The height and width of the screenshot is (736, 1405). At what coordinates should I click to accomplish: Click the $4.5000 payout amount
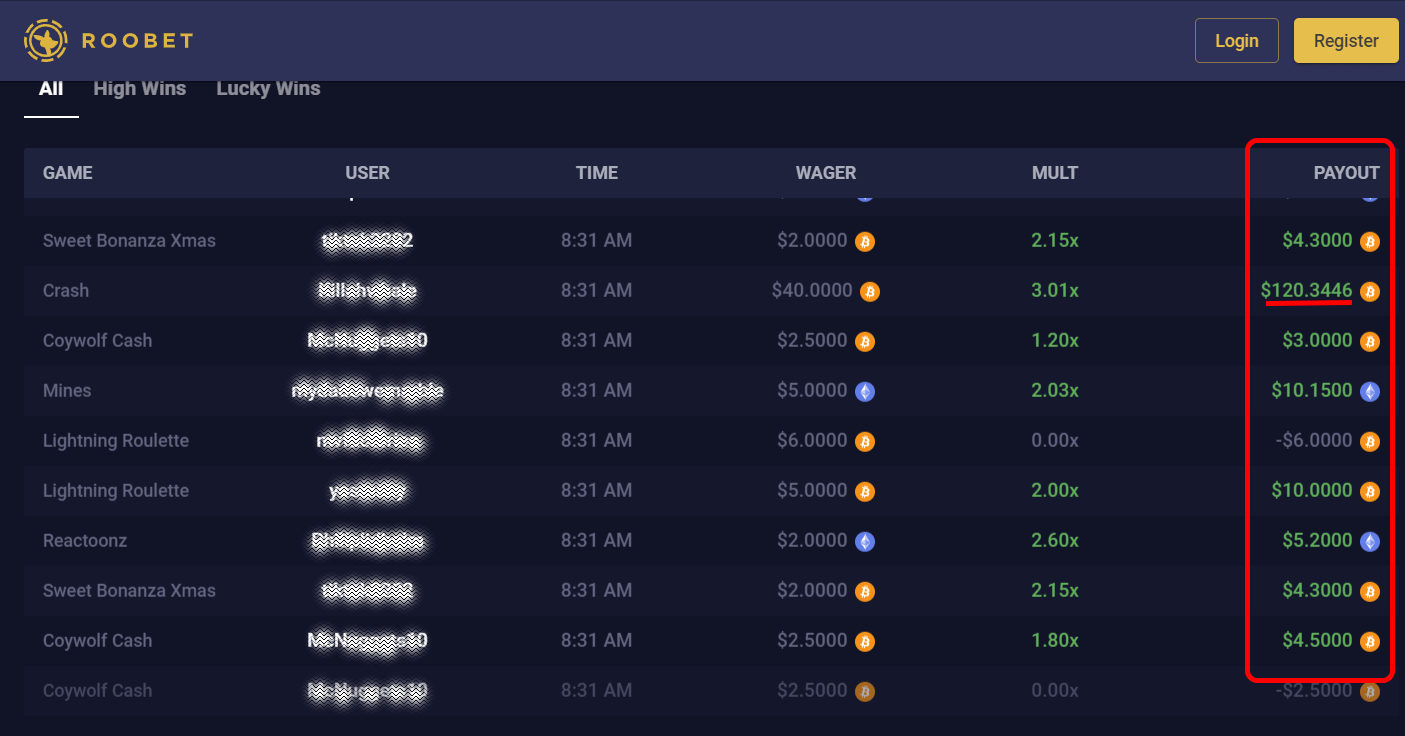1318,641
